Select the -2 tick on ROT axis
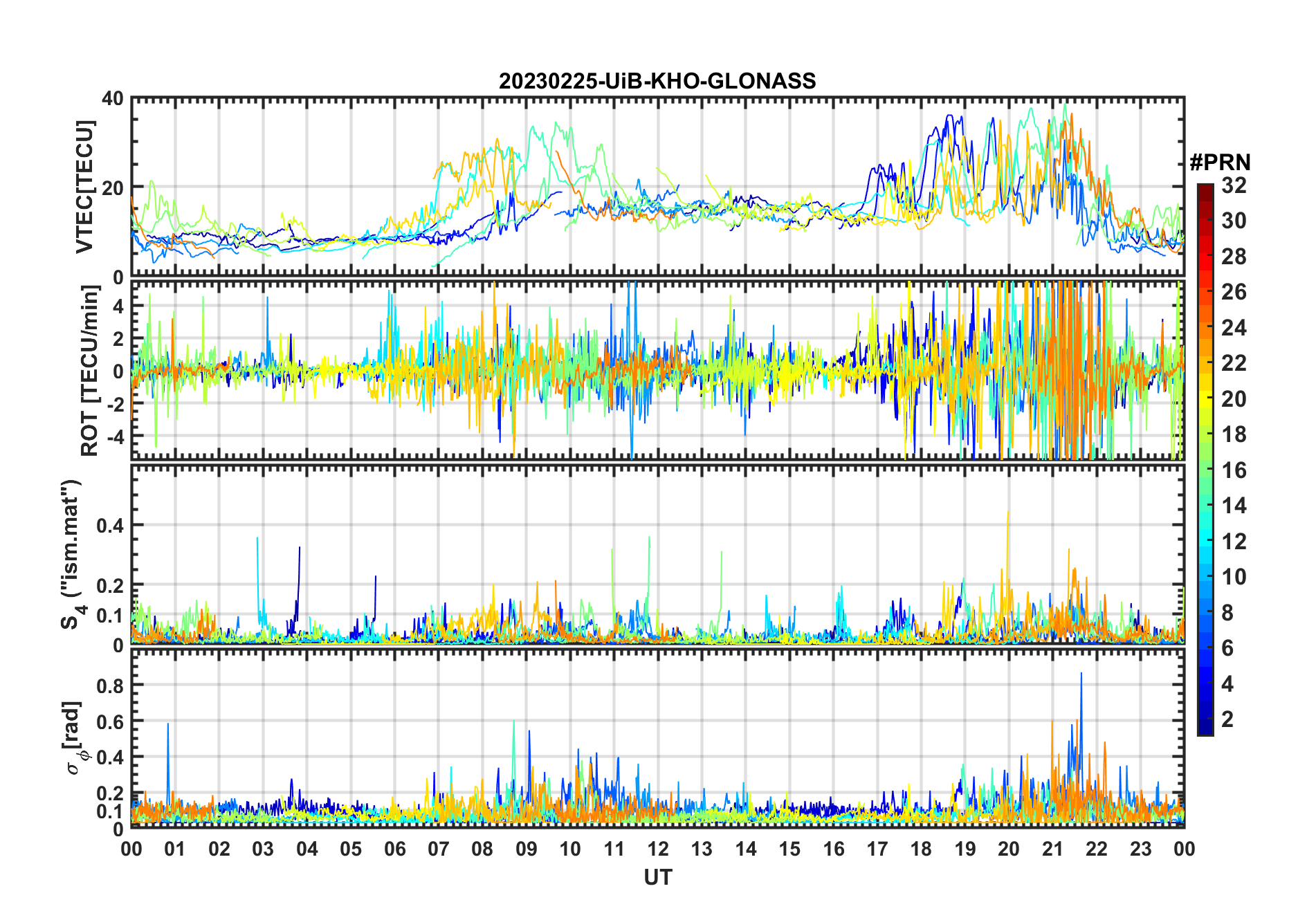The width and height of the screenshot is (1316, 920). [x=116, y=403]
